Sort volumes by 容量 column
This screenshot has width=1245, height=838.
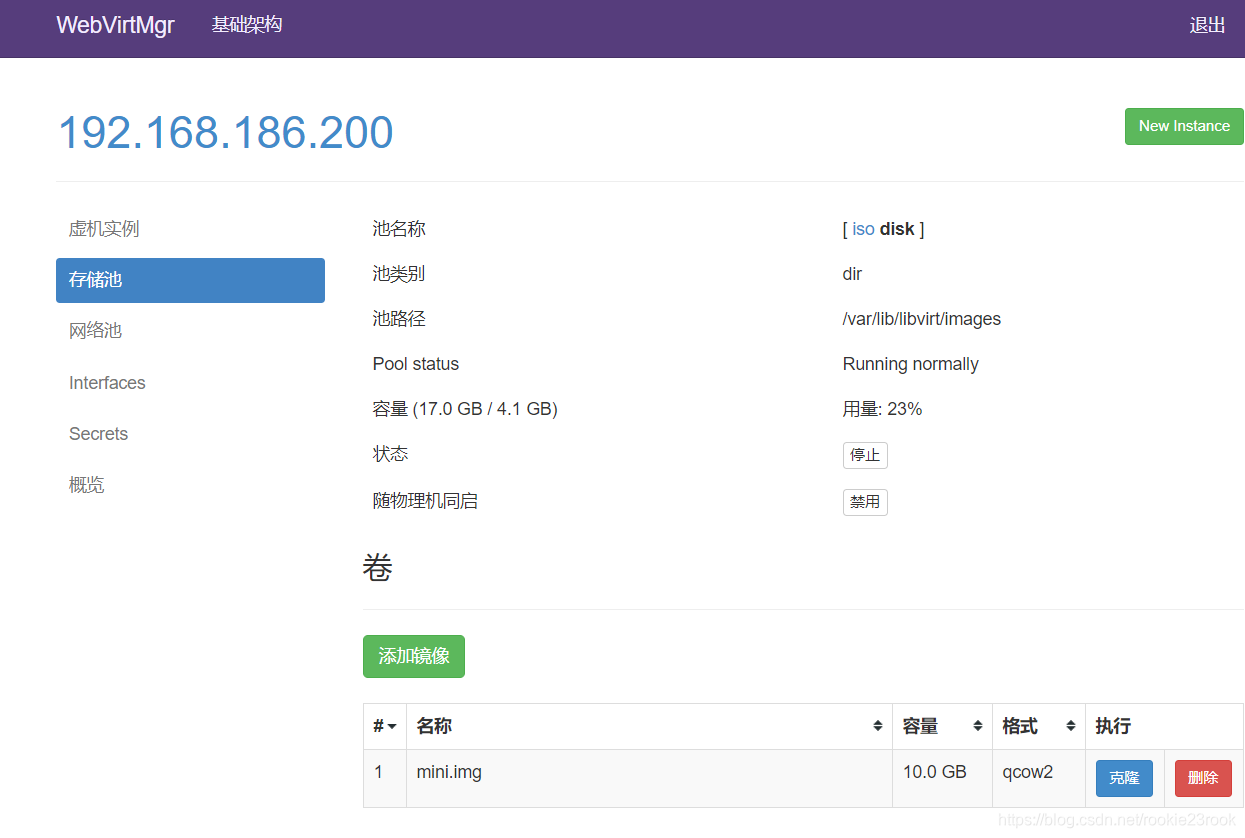point(920,726)
